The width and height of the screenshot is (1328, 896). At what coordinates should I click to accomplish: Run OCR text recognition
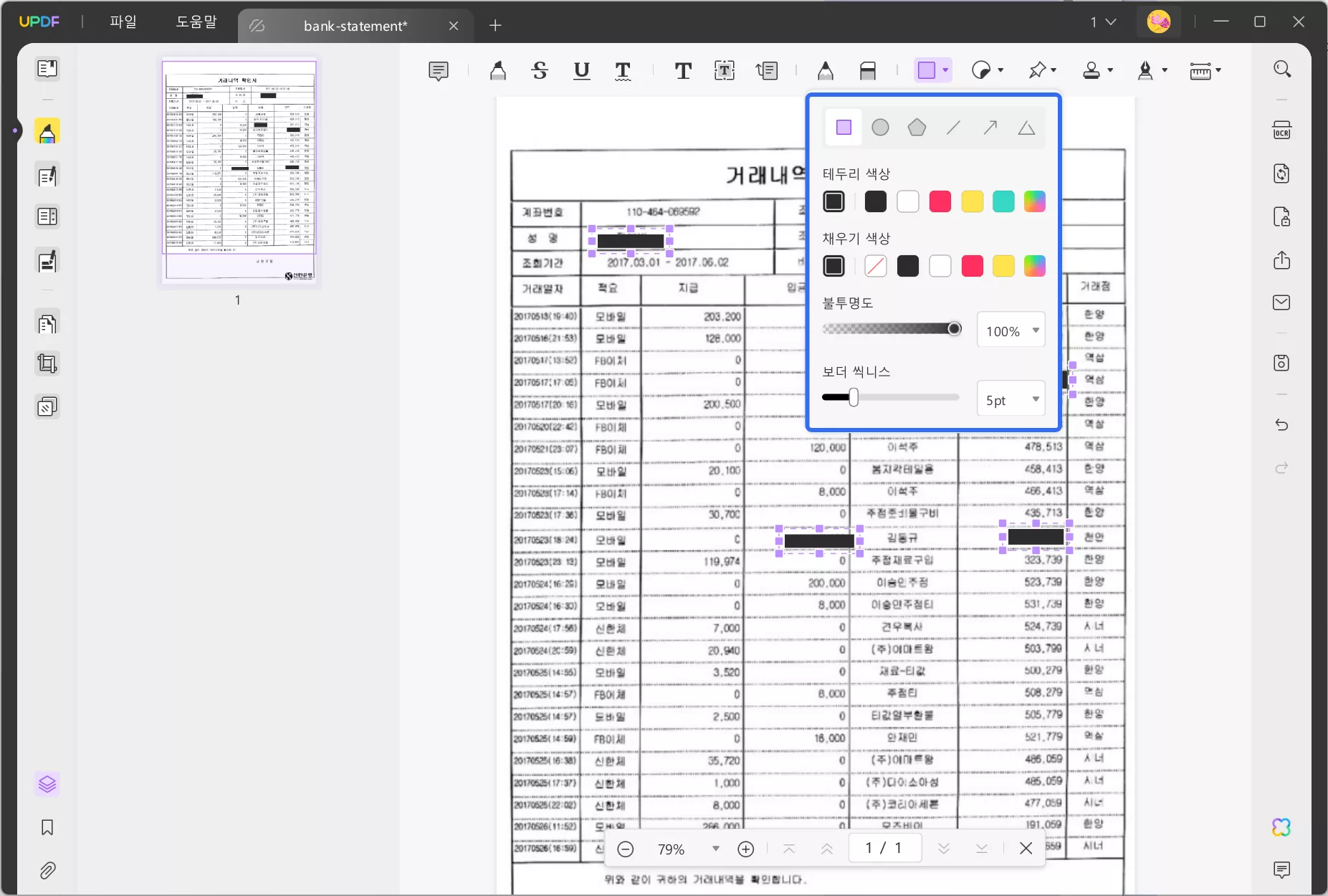(x=1282, y=130)
